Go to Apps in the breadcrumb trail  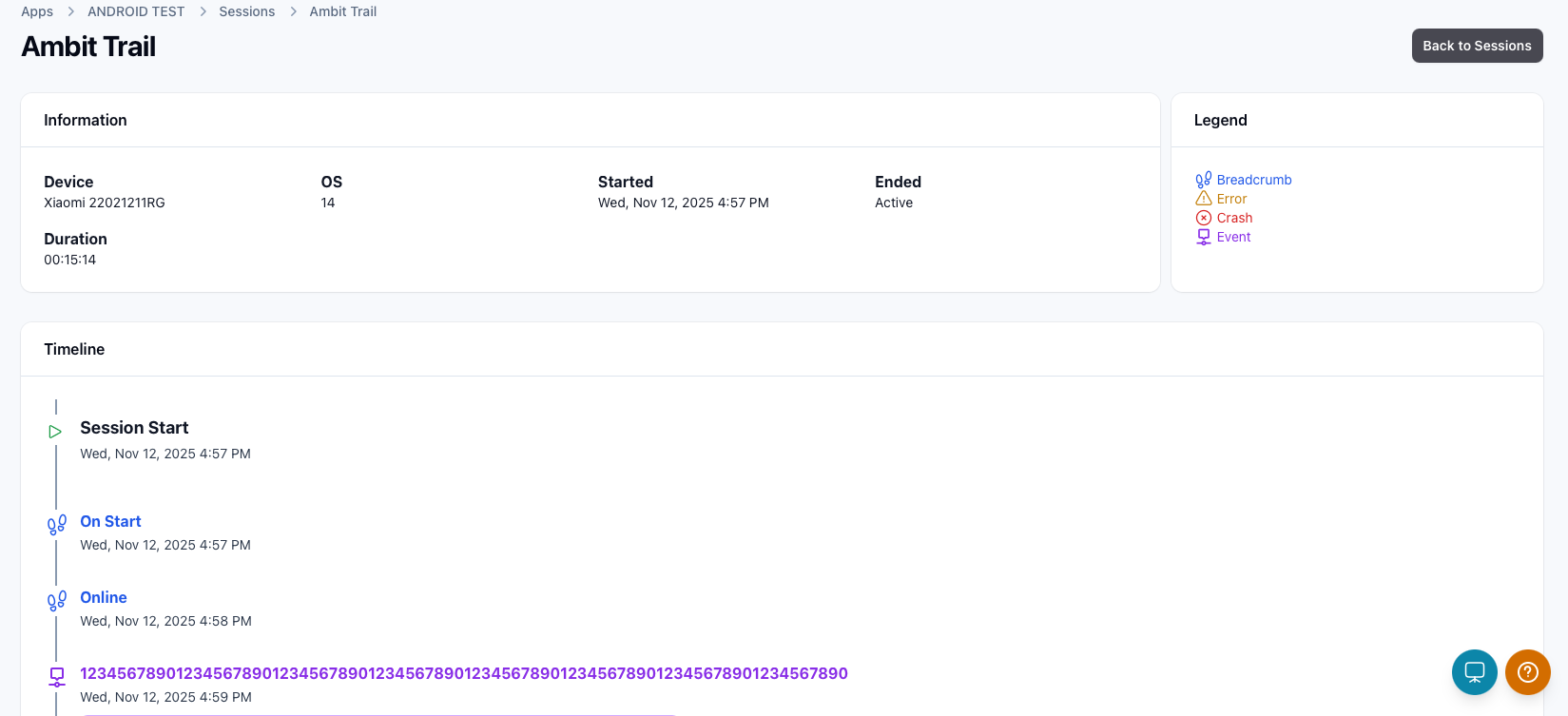pos(37,11)
